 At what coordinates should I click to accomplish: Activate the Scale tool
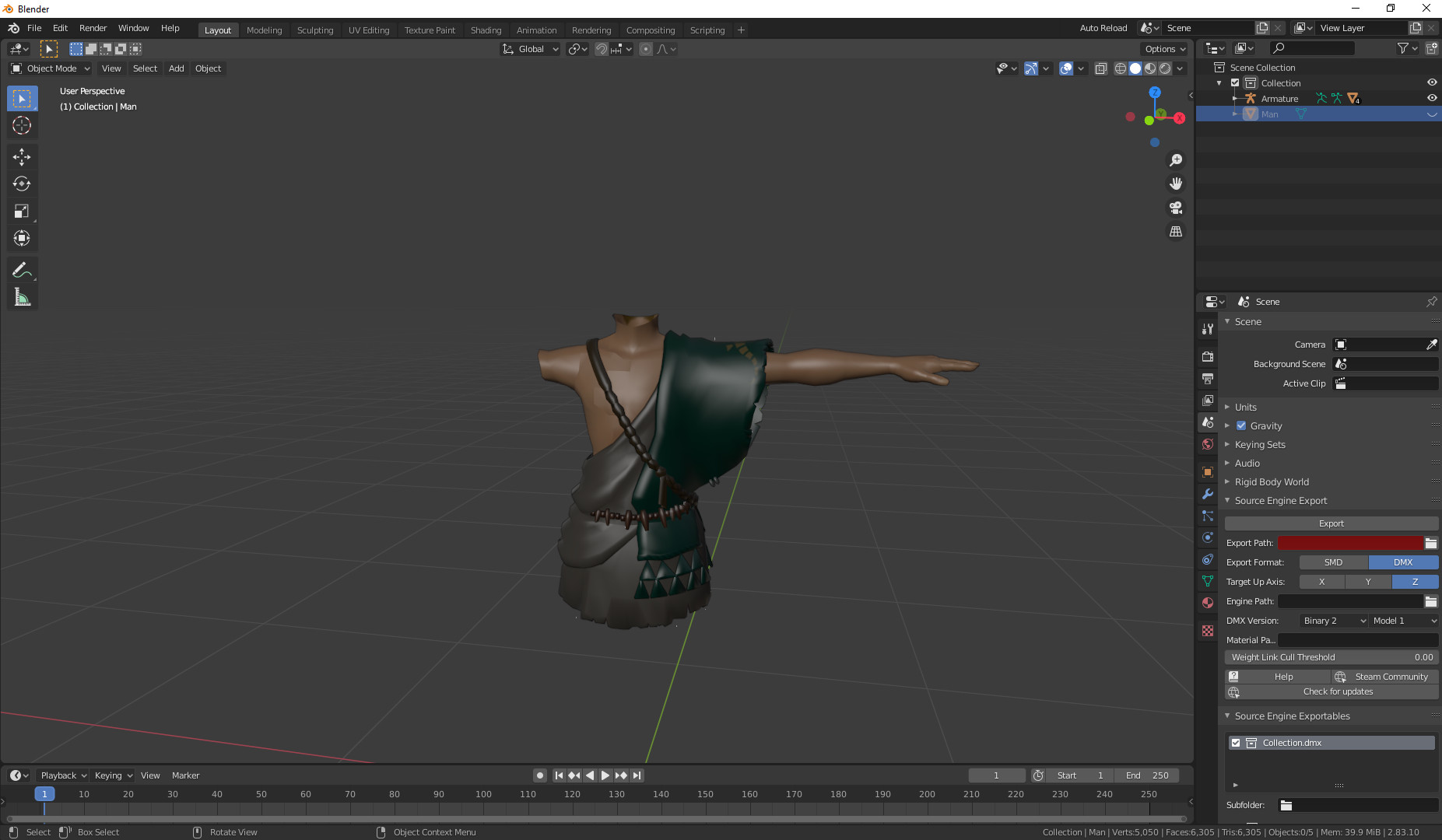point(22,212)
